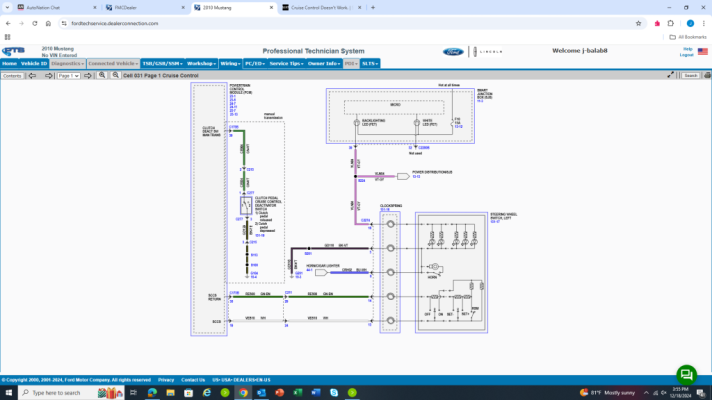The image size is (712, 400).
Task: Expand the TSB/GSB/SSM menu
Action: click(163, 64)
